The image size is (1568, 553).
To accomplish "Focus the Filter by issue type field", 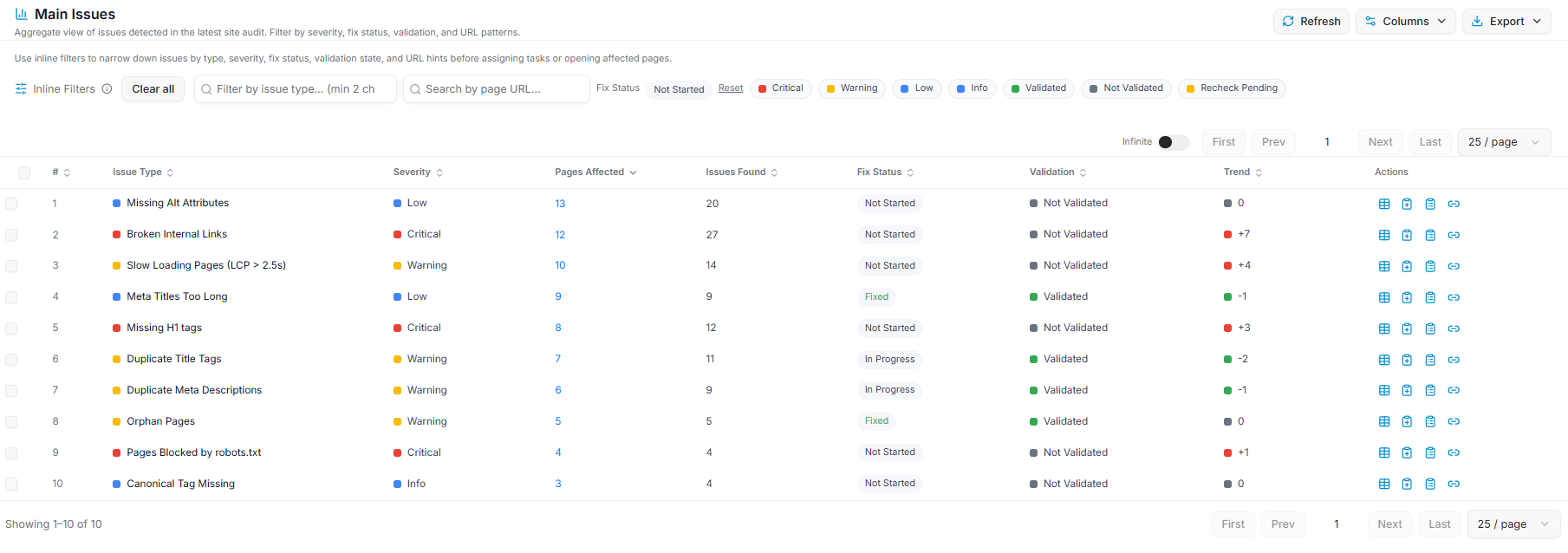I will click(x=296, y=89).
